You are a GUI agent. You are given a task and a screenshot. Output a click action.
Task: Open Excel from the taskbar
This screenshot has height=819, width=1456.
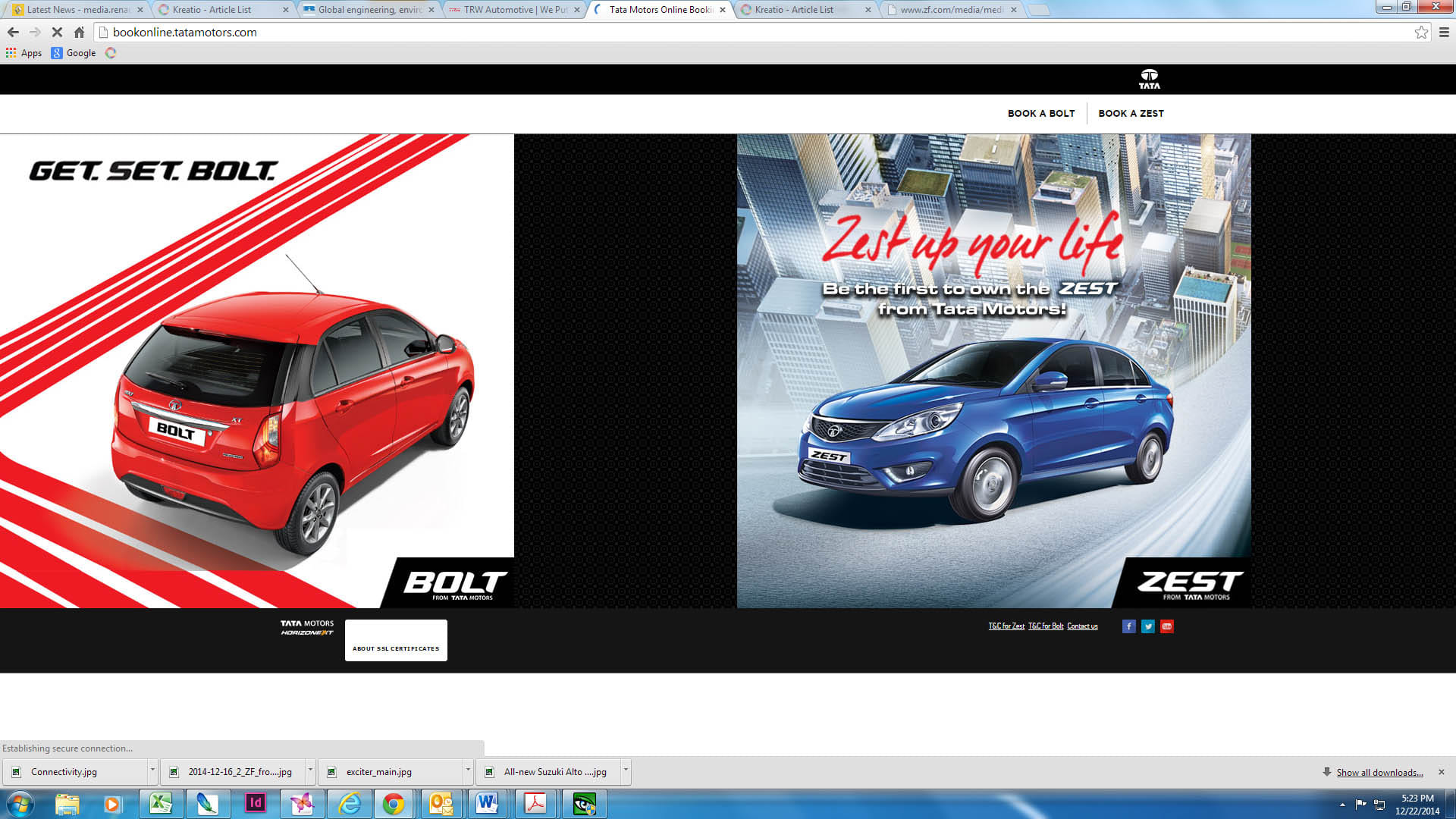coord(161,803)
